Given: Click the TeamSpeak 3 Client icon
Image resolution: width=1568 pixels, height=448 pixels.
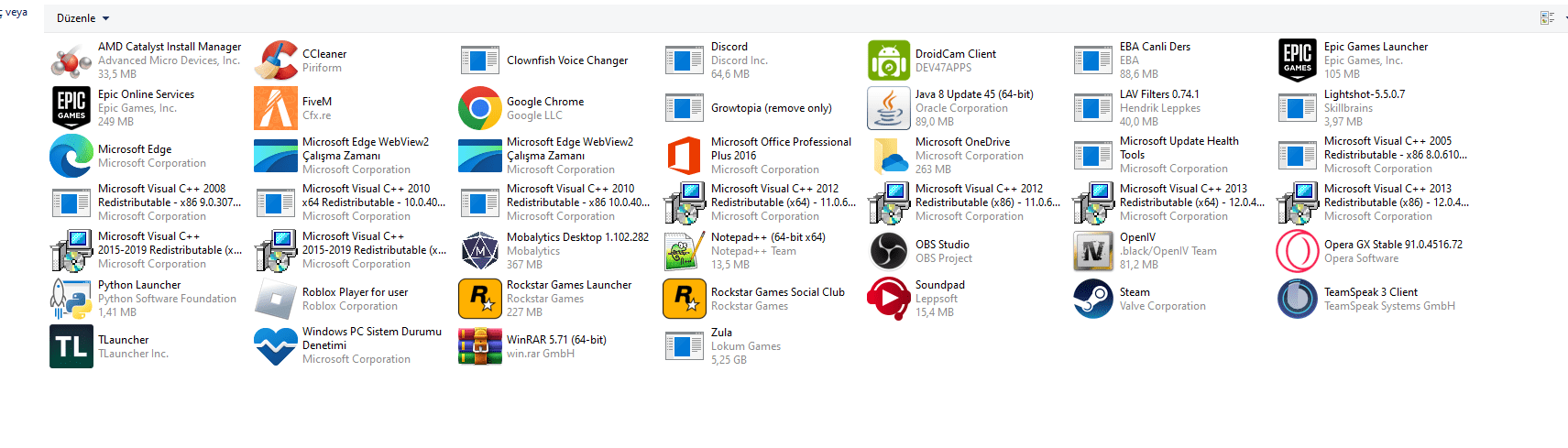Looking at the screenshot, I should coord(1298,299).
